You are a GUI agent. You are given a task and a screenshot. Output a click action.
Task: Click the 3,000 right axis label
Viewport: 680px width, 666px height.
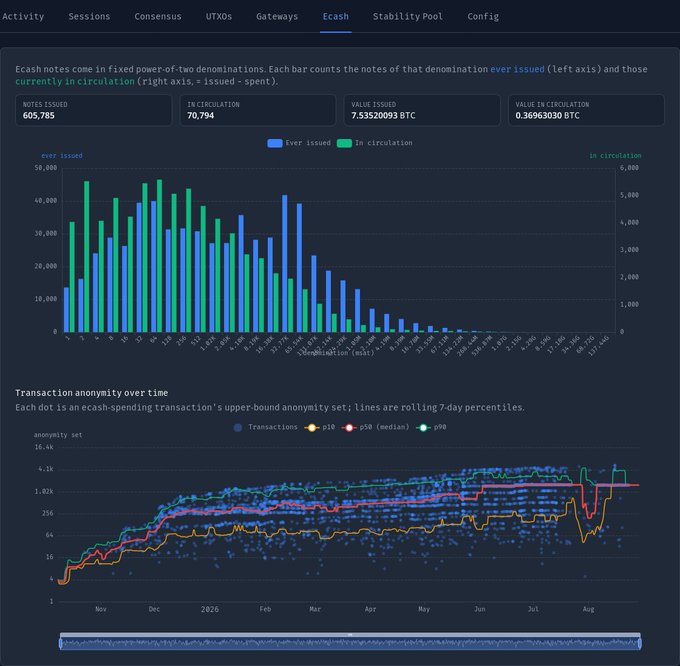(629, 250)
